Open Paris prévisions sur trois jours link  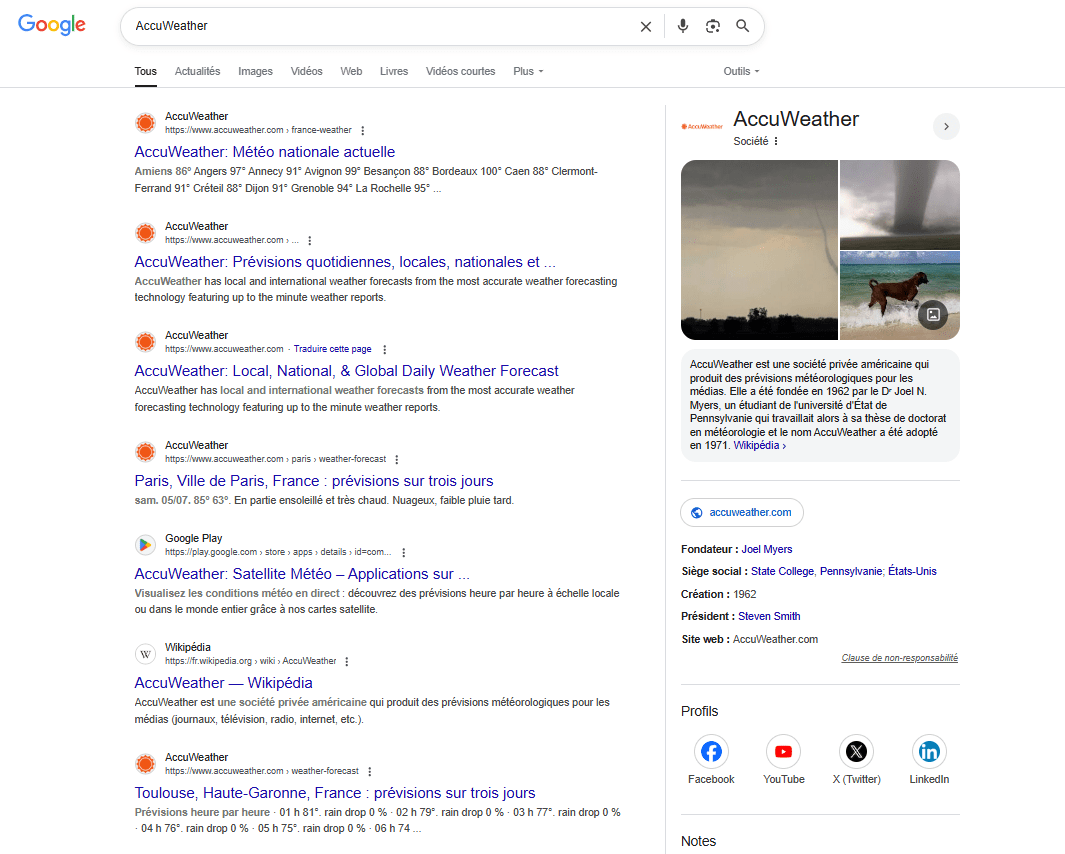(314, 481)
